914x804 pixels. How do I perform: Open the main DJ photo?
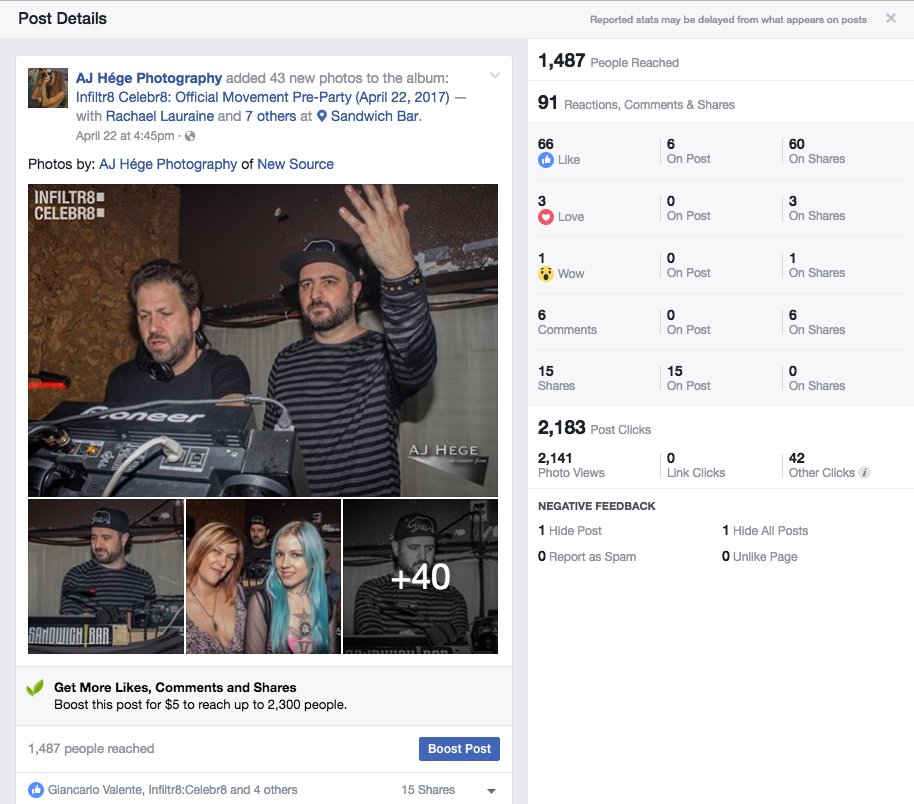click(x=263, y=340)
